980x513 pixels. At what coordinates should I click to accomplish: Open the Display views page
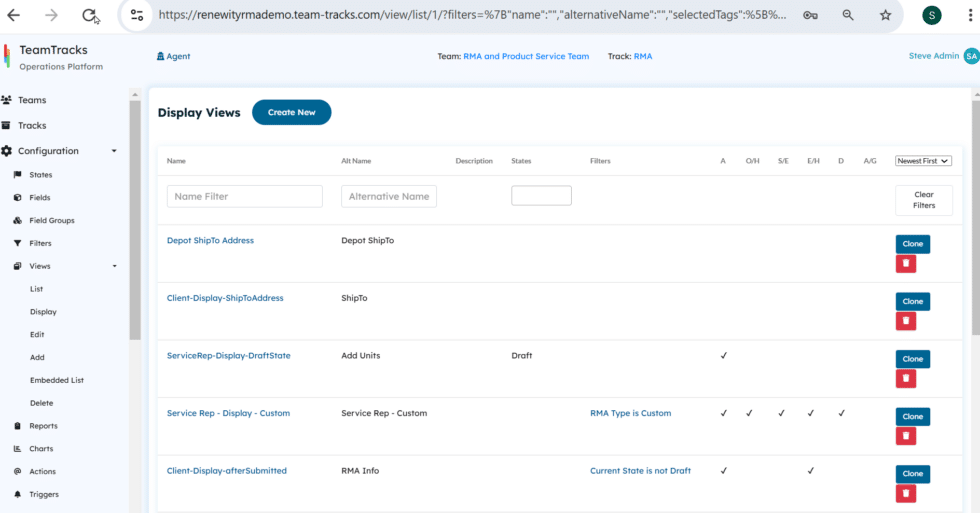43,312
